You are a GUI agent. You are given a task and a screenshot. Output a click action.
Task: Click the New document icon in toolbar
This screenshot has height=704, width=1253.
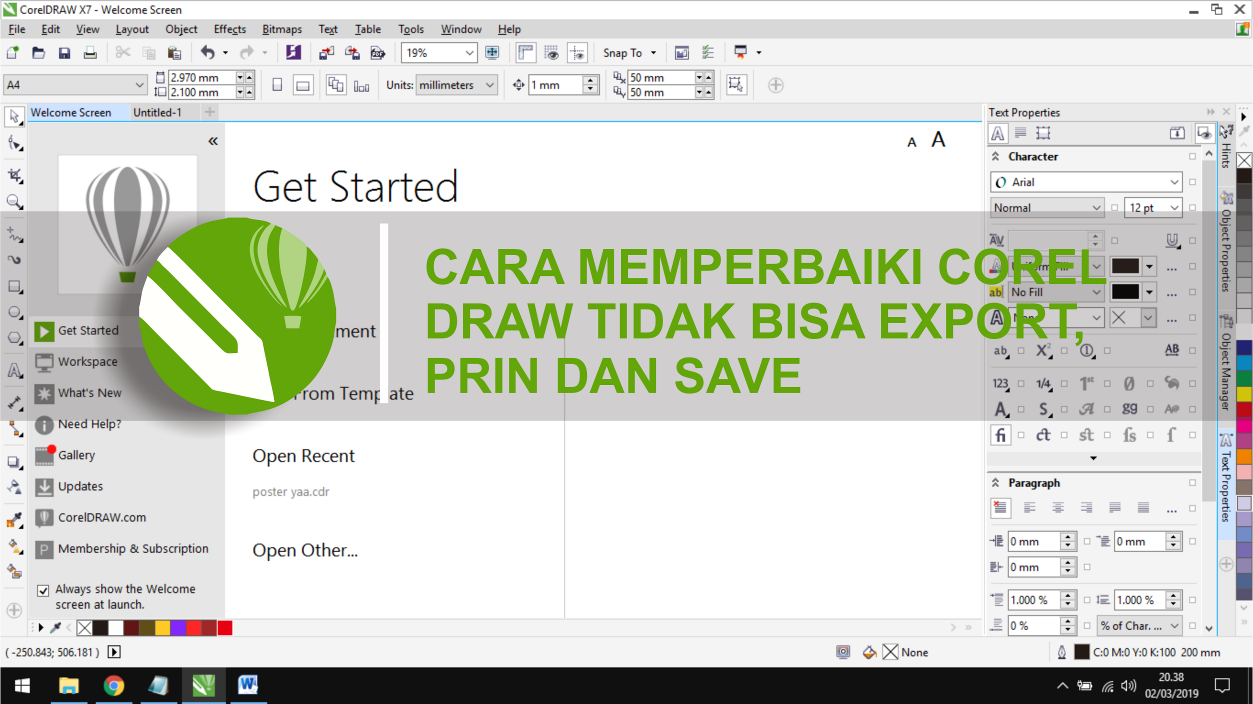13,53
